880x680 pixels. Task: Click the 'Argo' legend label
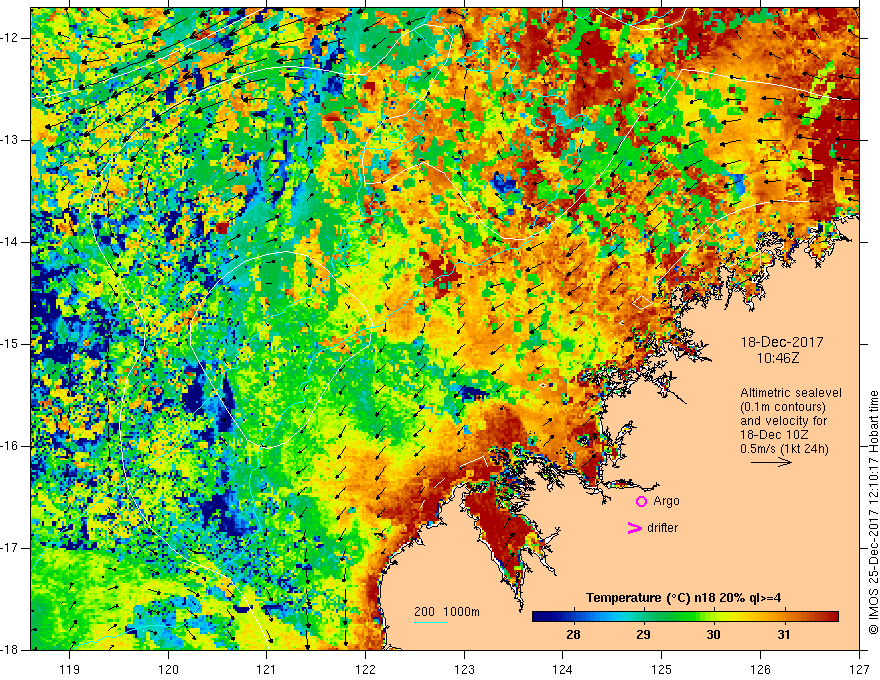coord(666,501)
